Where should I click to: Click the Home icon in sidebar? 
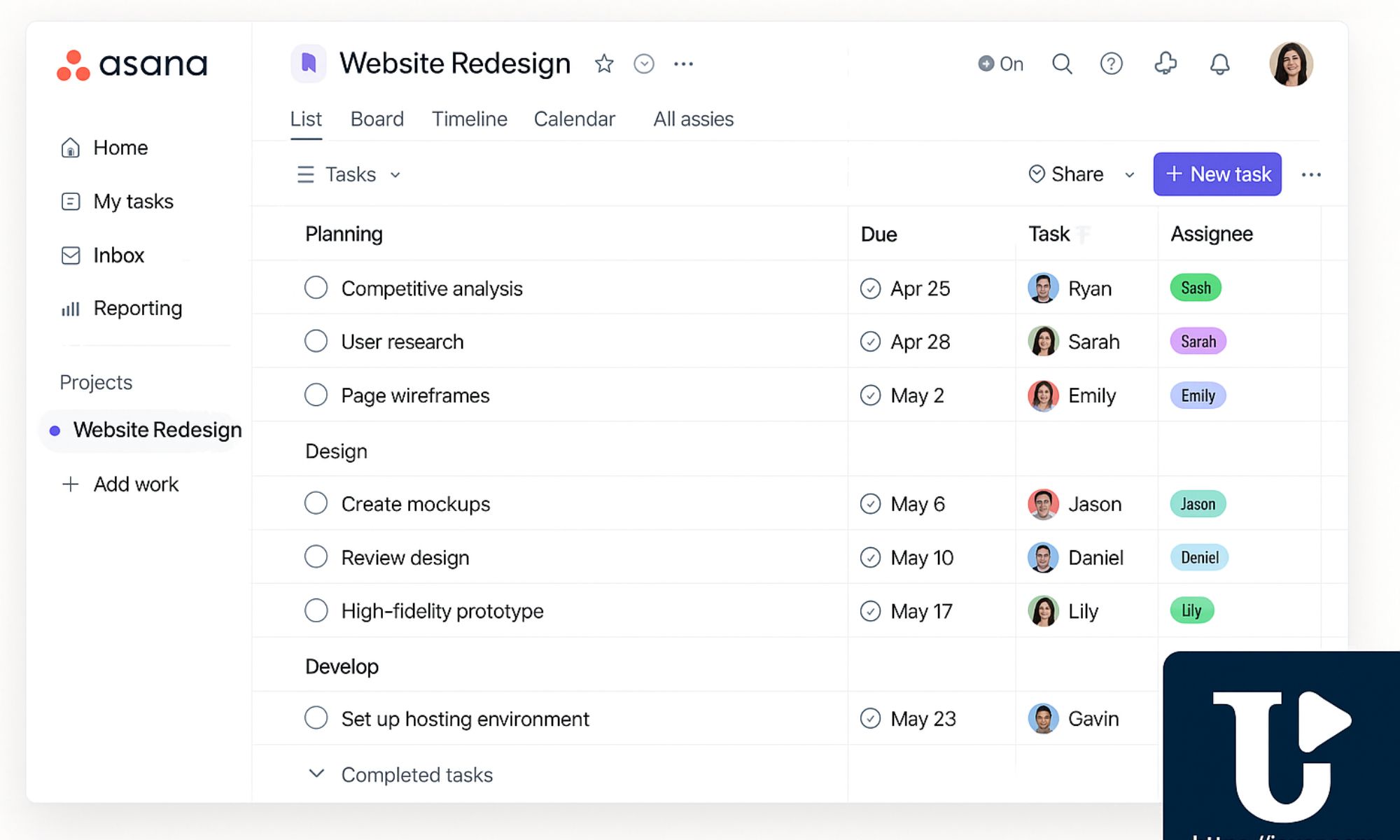pyautogui.click(x=71, y=148)
